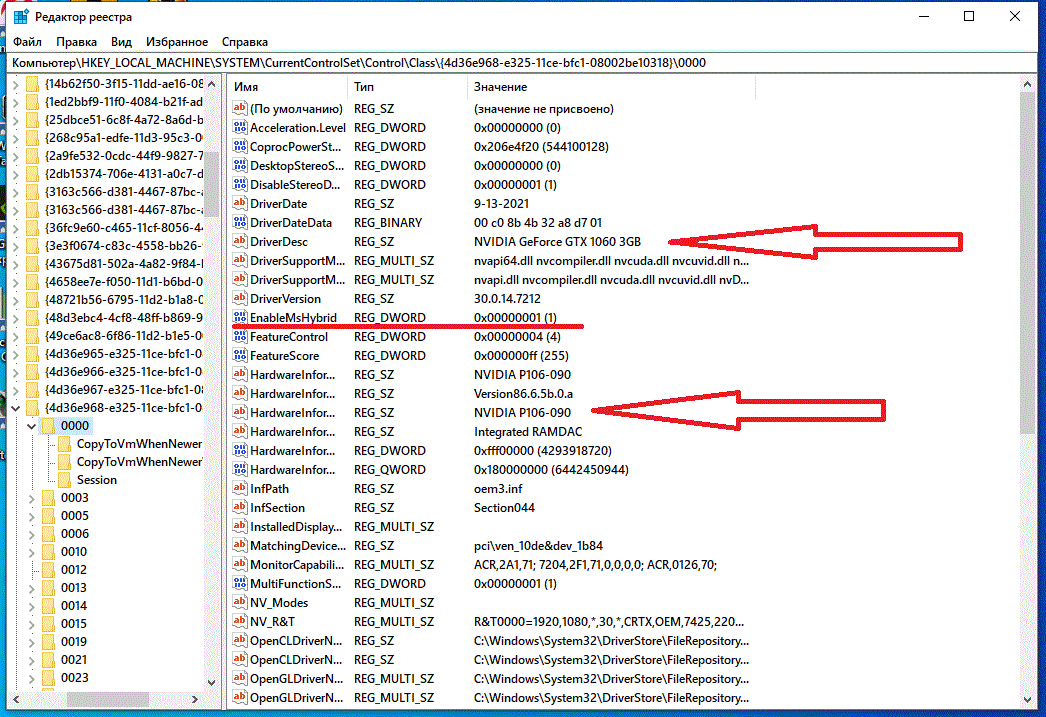1046x717 pixels.
Task: Click the folder icon of key 0023
Action: click(48, 678)
